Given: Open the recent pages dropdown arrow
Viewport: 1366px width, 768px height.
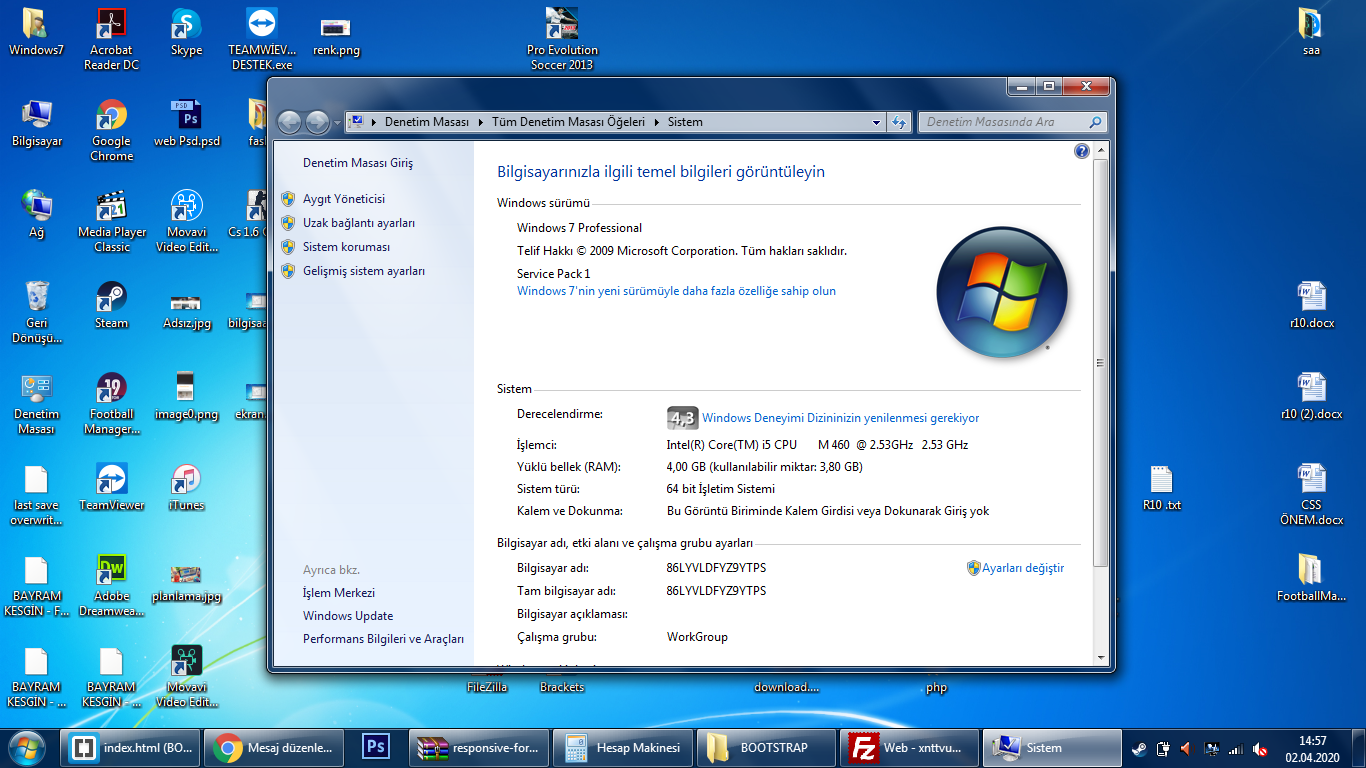Looking at the screenshot, I should tap(337, 123).
